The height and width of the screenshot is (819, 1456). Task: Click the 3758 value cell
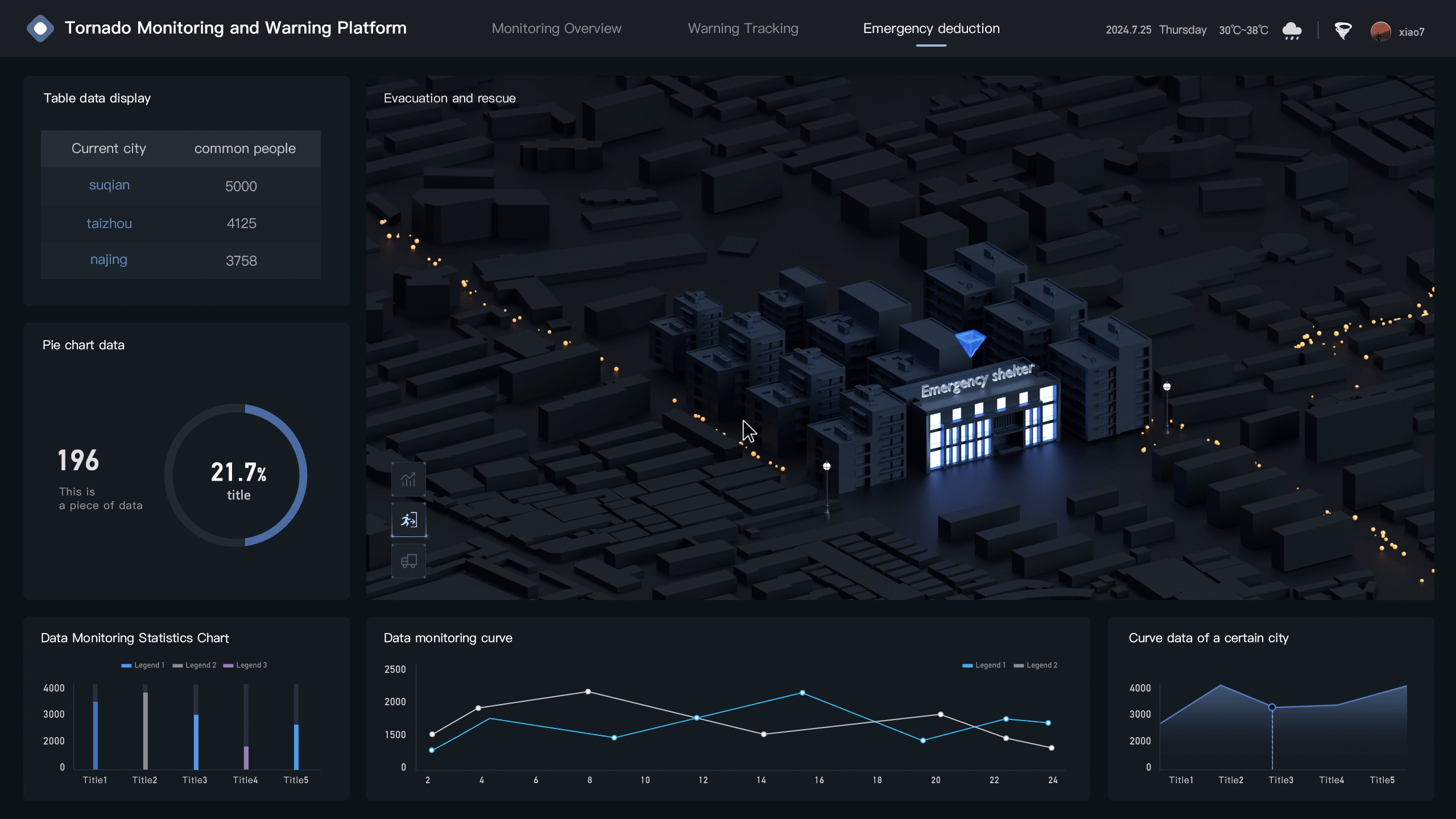click(241, 261)
